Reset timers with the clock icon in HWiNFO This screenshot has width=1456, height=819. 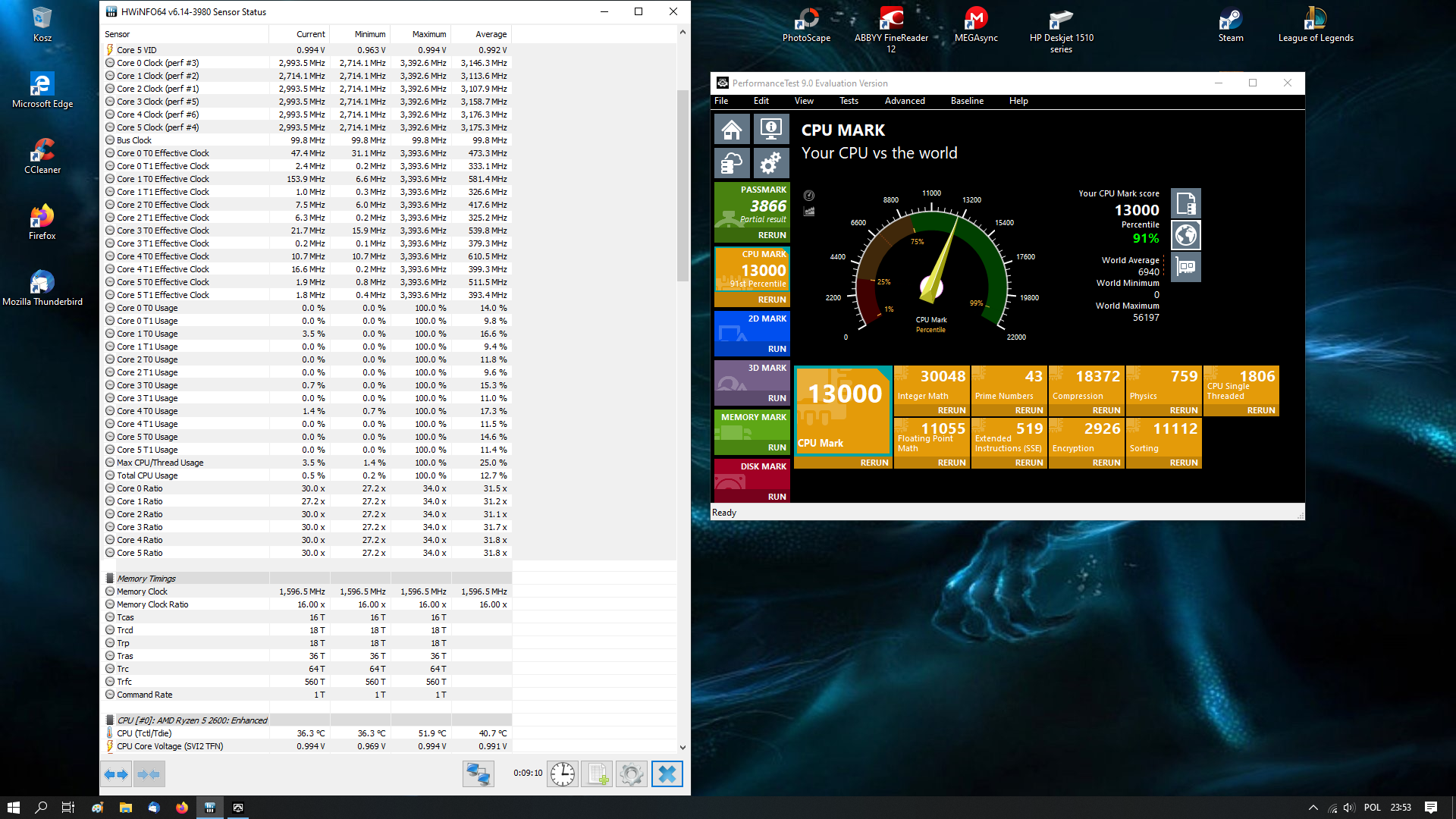(561, 773)
